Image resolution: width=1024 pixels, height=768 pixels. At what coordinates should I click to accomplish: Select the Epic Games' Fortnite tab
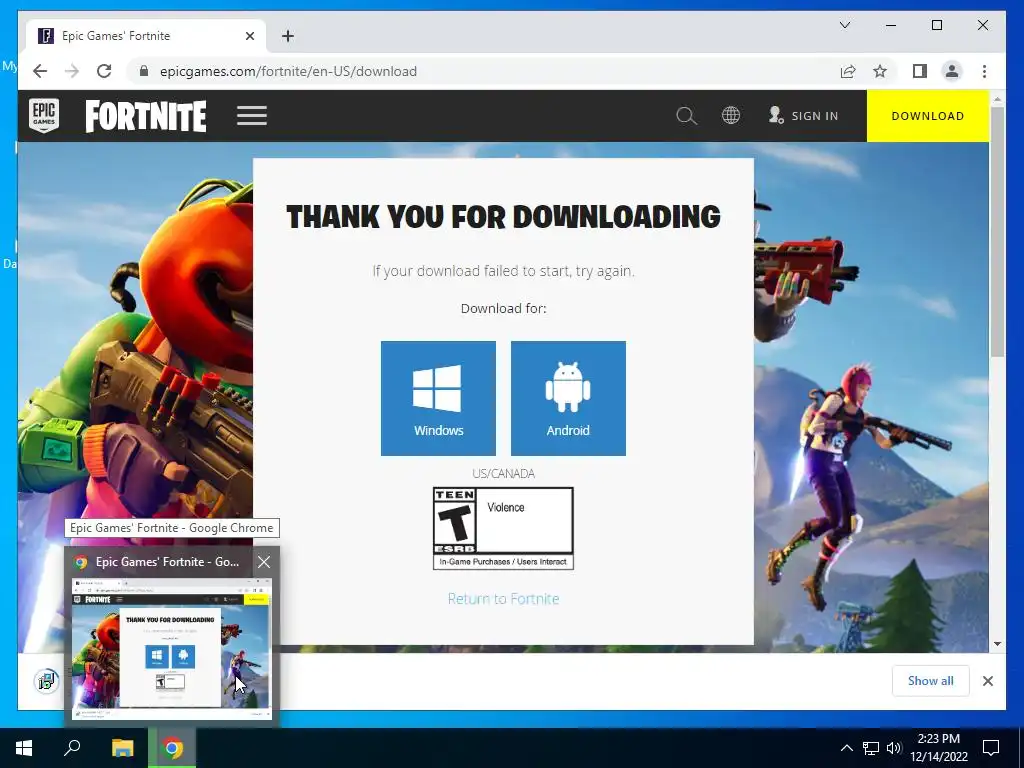tap(146, 36)
